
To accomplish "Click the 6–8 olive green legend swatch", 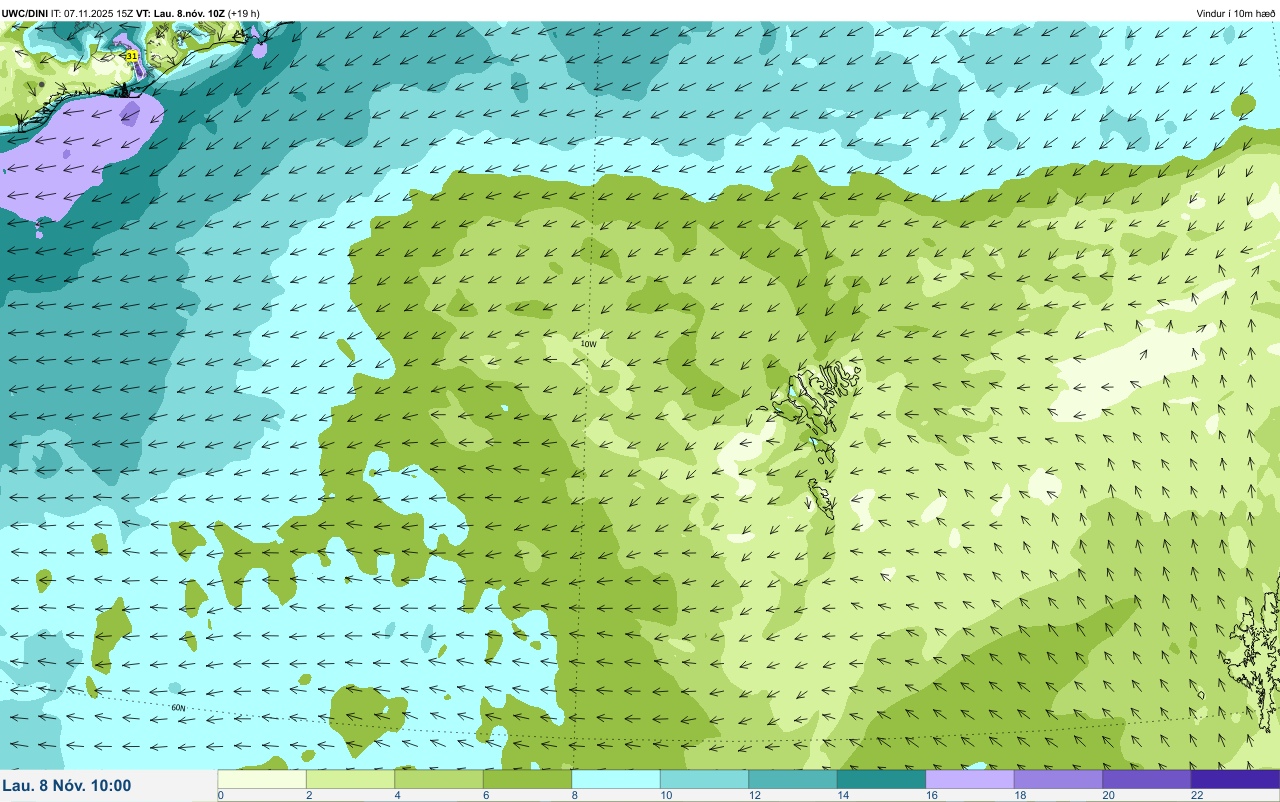I will (527, 779).
